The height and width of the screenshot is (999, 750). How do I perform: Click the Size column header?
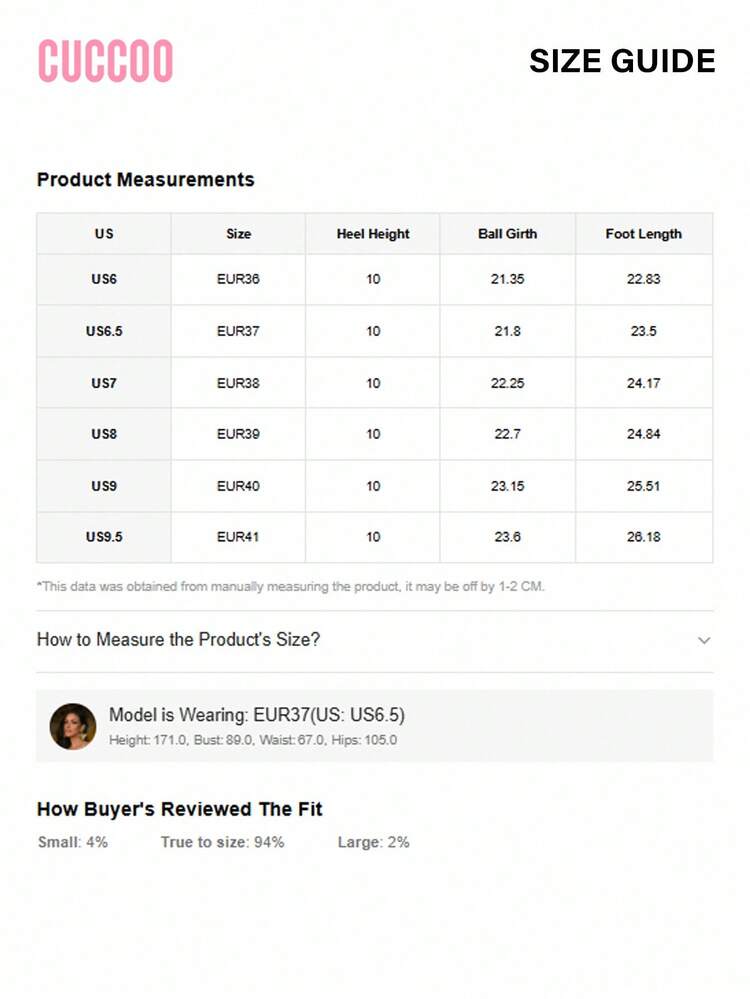tap(238, 234)
